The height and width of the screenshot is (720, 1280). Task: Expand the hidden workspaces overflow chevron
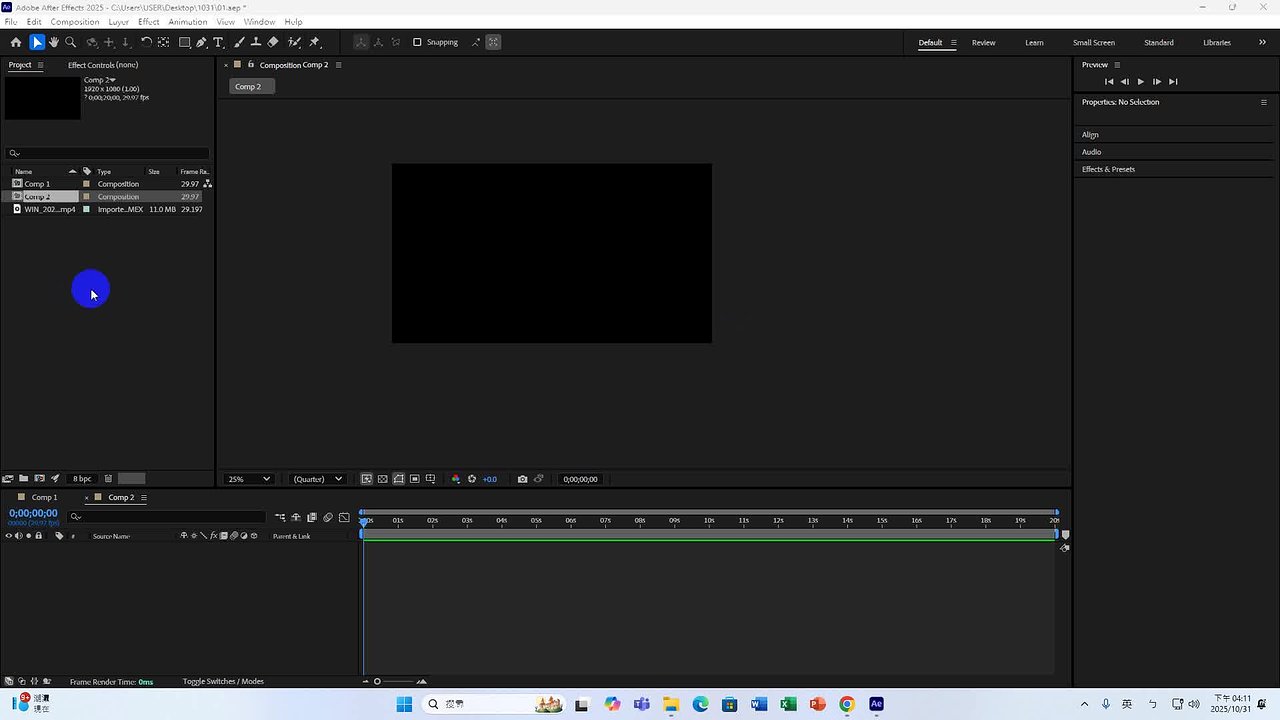tap(1262, 42)
